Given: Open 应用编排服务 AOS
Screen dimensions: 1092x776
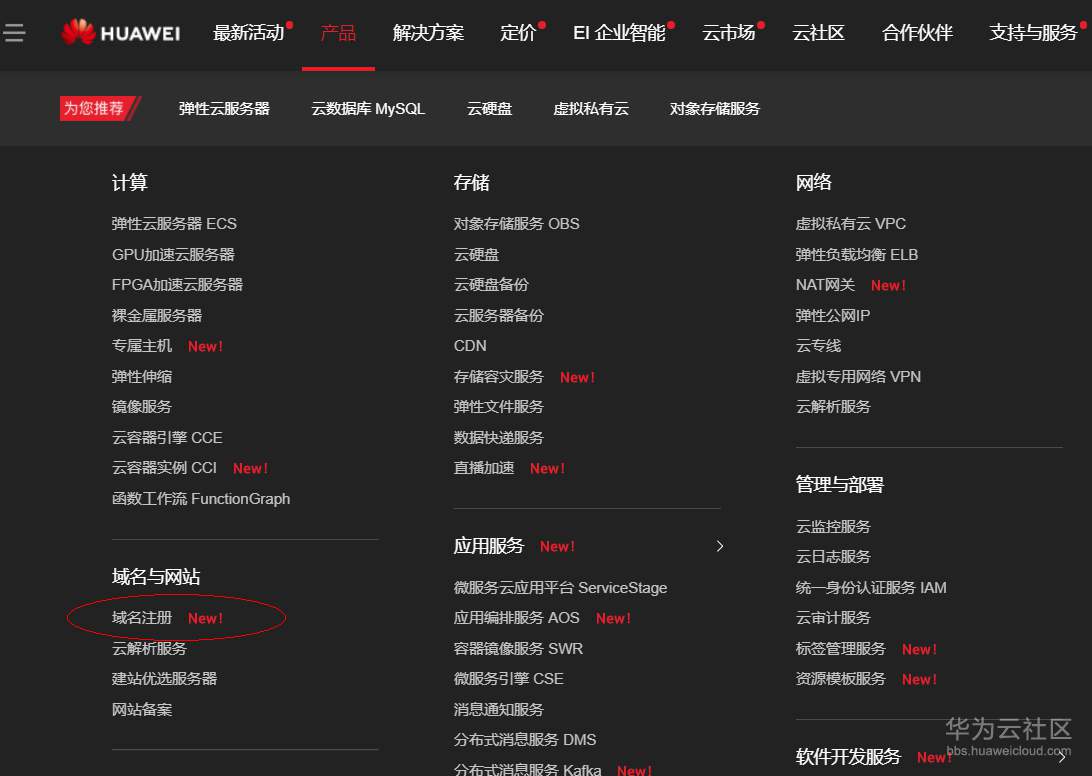Looking at the screenshot, I should coord(517,618).
